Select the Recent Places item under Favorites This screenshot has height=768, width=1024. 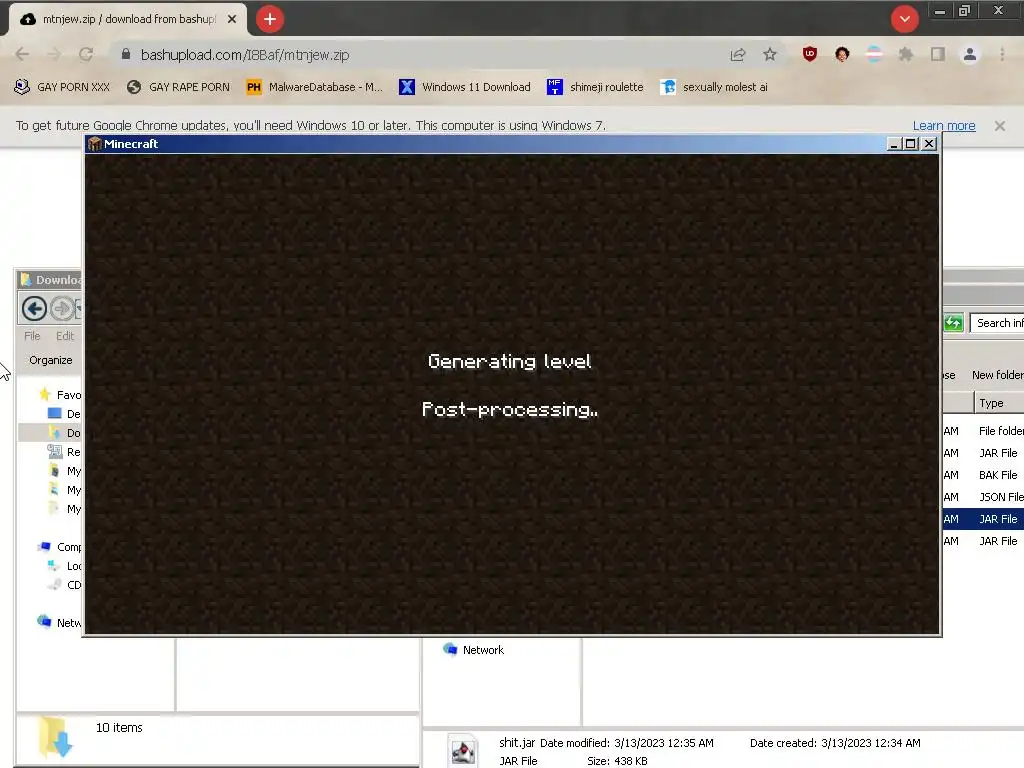pyautogui.click(x=64, y=452)
